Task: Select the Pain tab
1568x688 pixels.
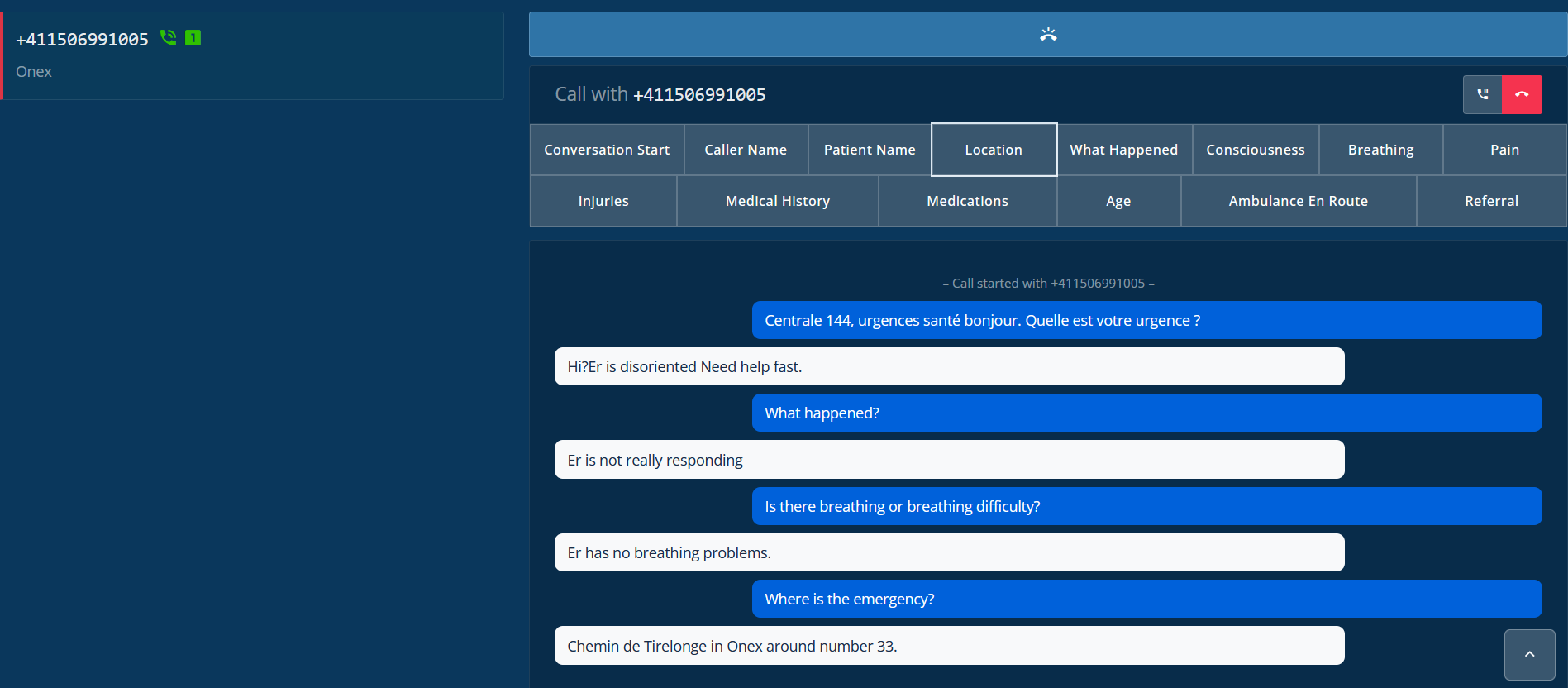Action: click(1504, 150)
